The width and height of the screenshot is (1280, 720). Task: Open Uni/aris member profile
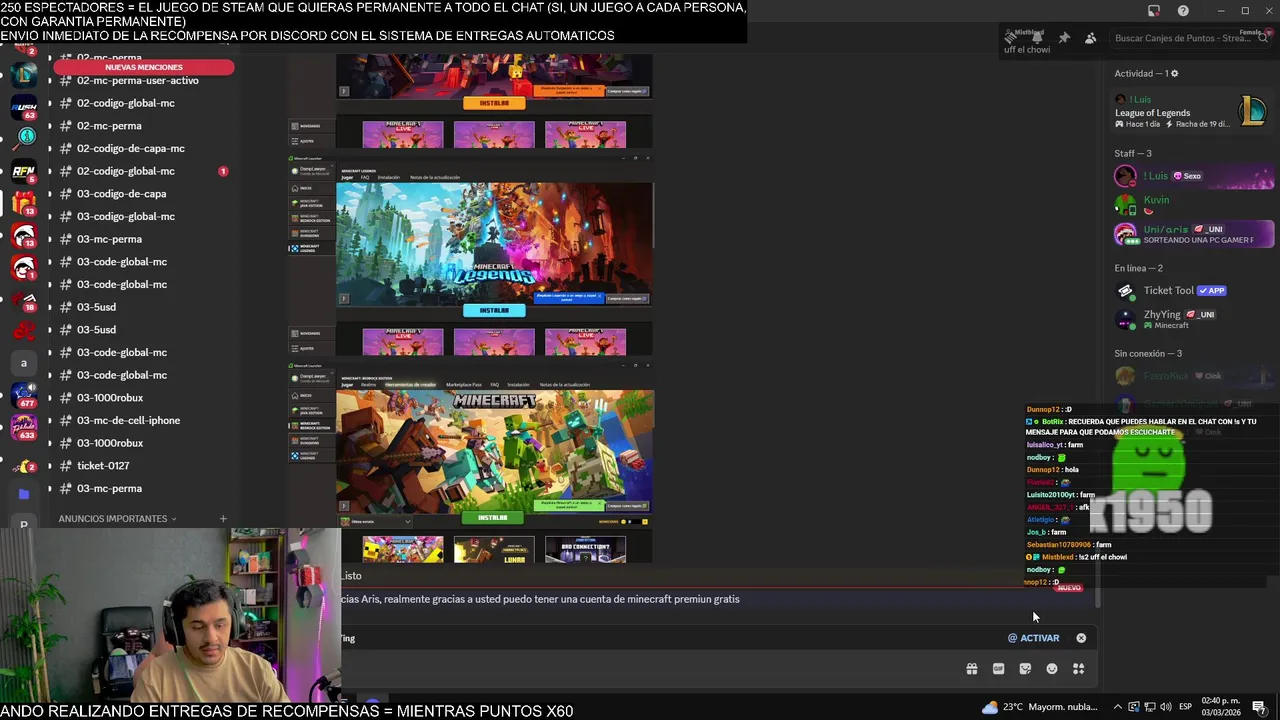[1193, 234]
